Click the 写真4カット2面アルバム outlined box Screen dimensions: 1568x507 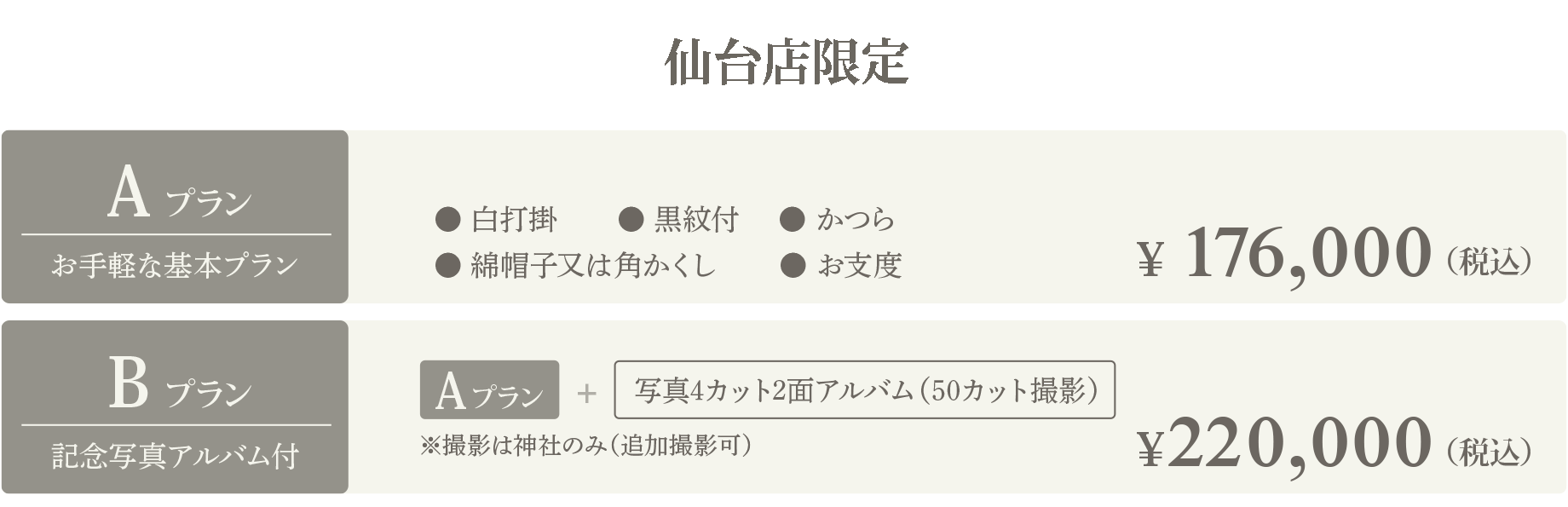(x=864, y=390)
